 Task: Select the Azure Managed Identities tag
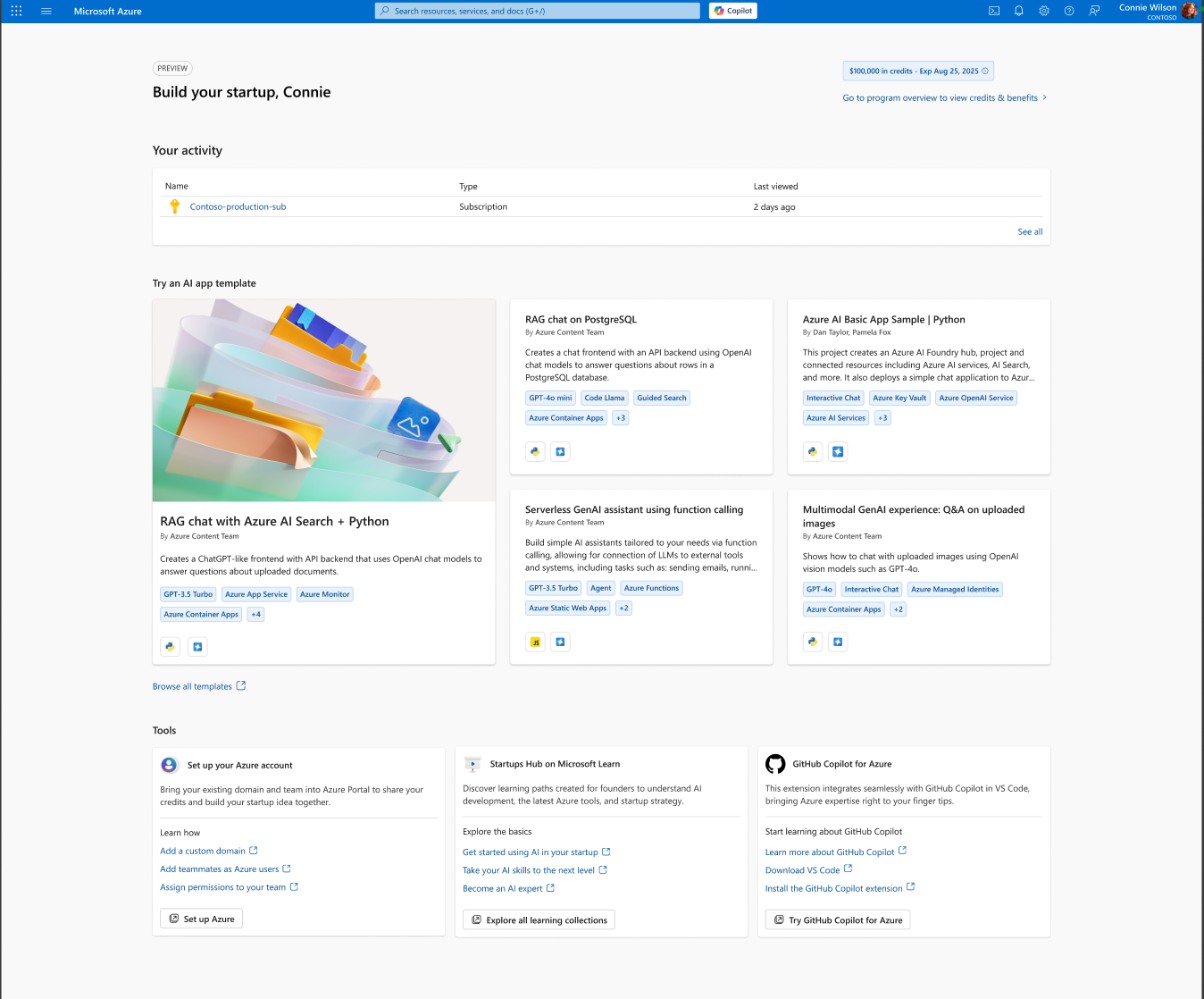955,590
